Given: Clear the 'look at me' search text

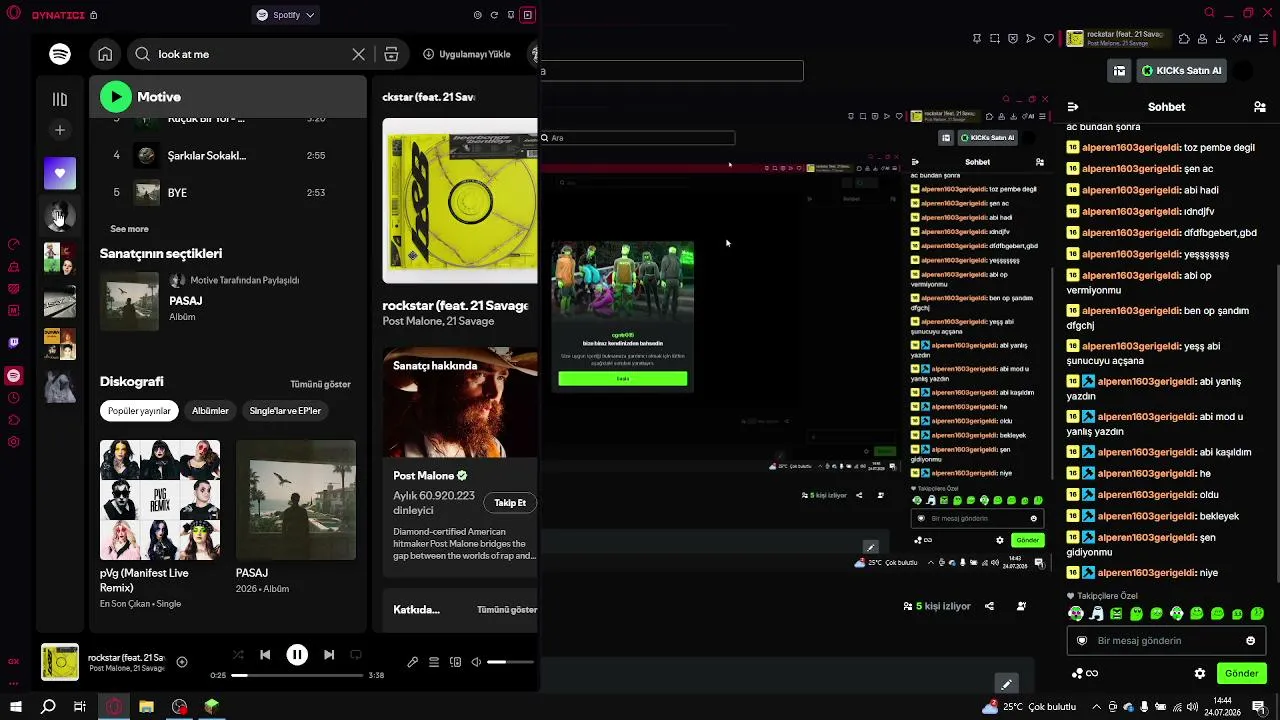Looking at the screenshot, I should click(358, 54).
